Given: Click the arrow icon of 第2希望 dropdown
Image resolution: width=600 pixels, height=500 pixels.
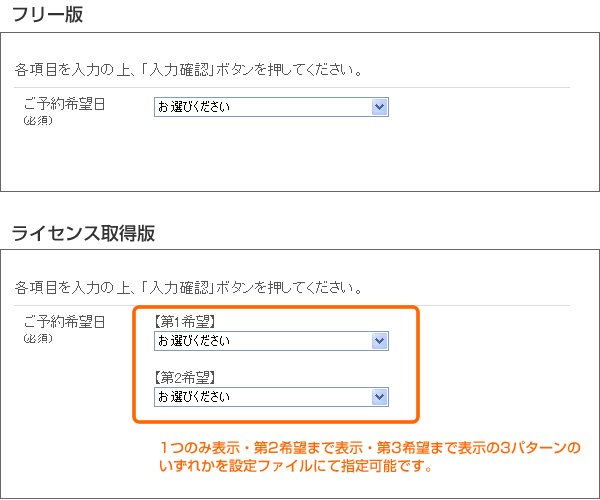Looking at the screenshot, I should 379,397.
